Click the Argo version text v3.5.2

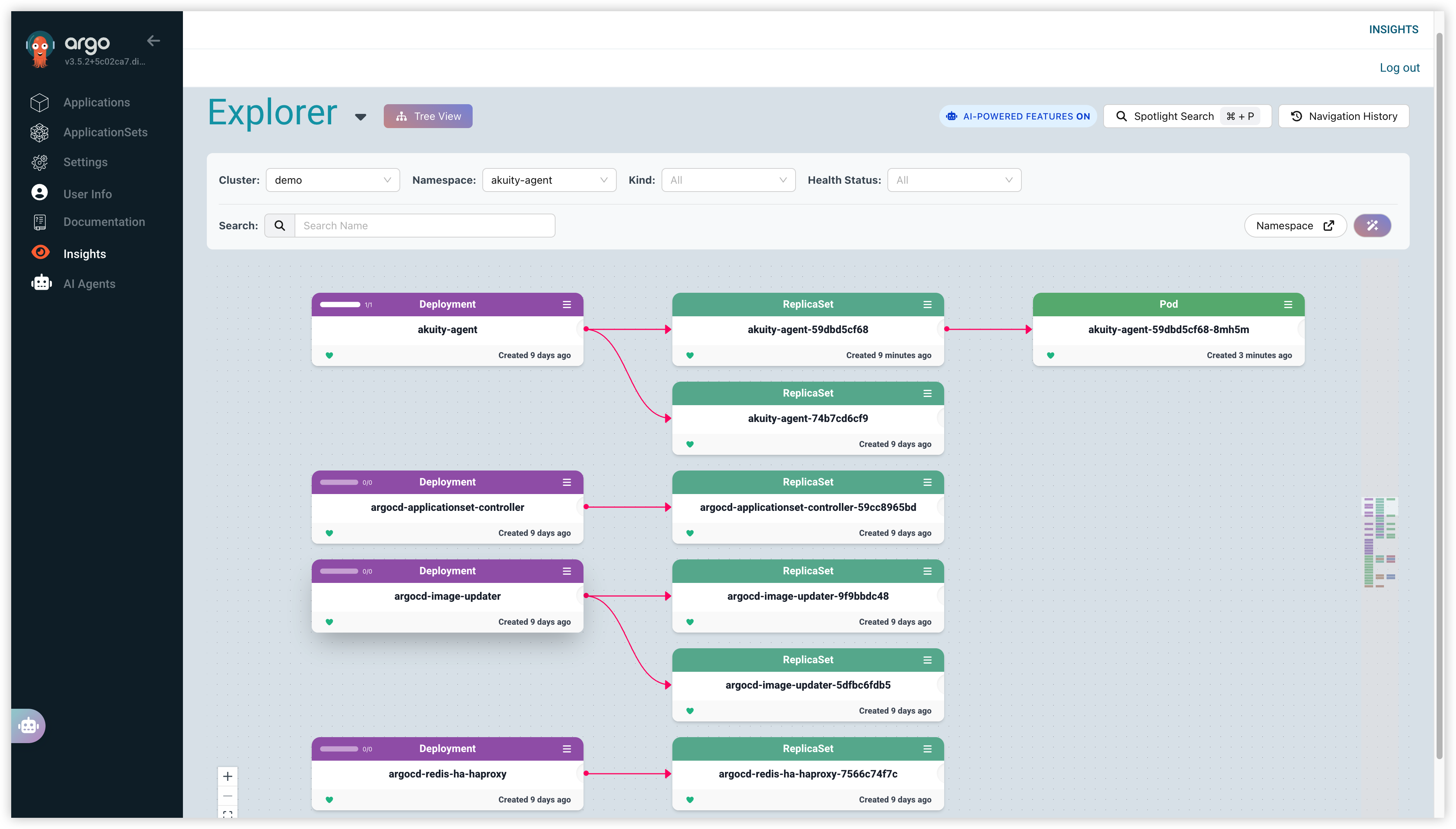[x=105, y=62]
